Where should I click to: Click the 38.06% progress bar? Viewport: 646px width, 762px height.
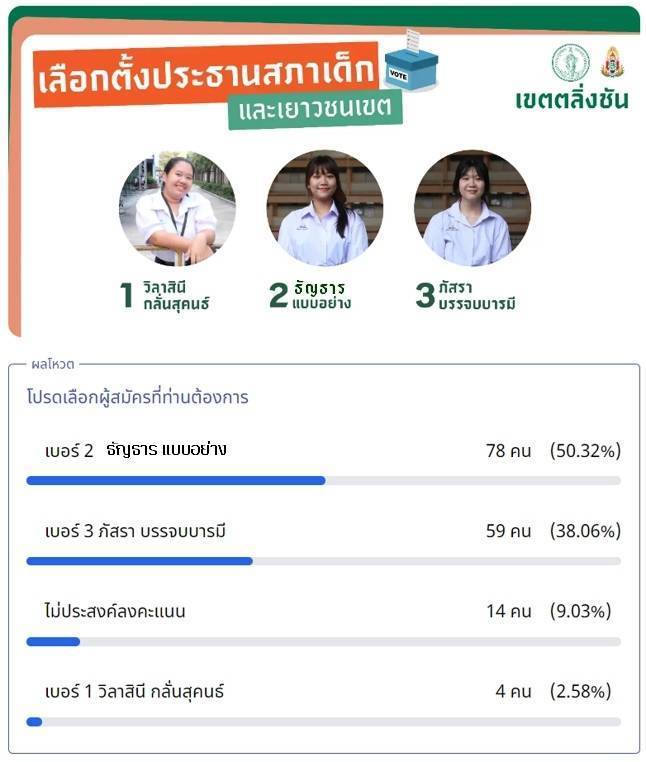pos(324,561)
